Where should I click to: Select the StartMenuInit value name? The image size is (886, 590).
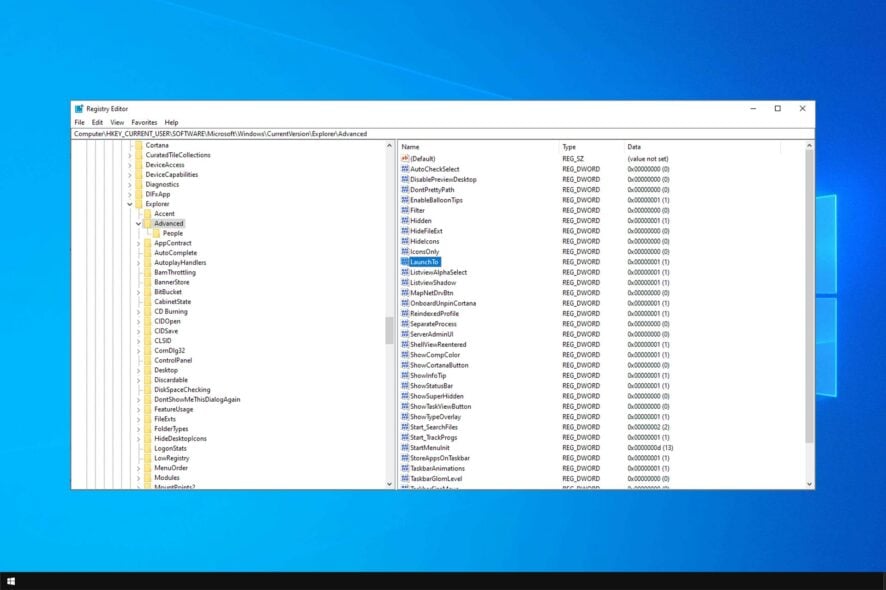430,448
